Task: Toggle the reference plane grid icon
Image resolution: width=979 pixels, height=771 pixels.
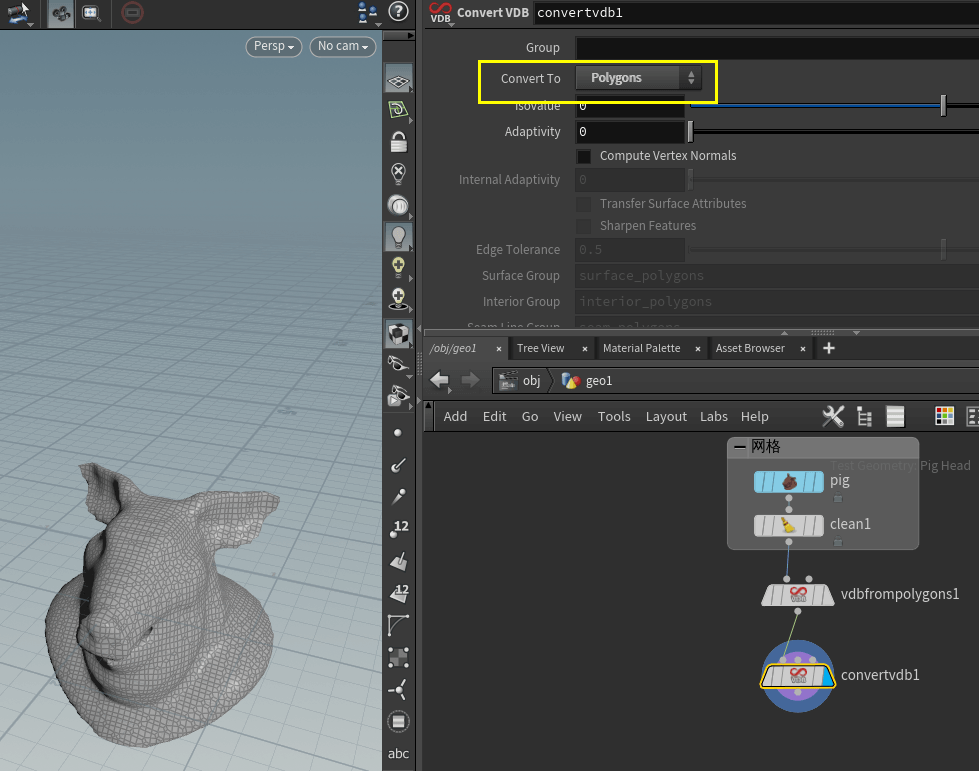Action: 398,80
